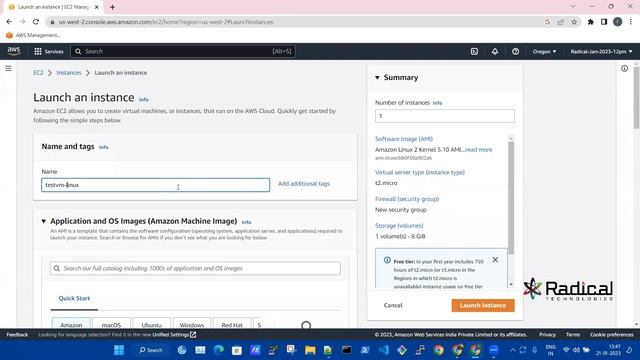
Task: Open the Privacy footer link
Action: (x=547, y=335)
